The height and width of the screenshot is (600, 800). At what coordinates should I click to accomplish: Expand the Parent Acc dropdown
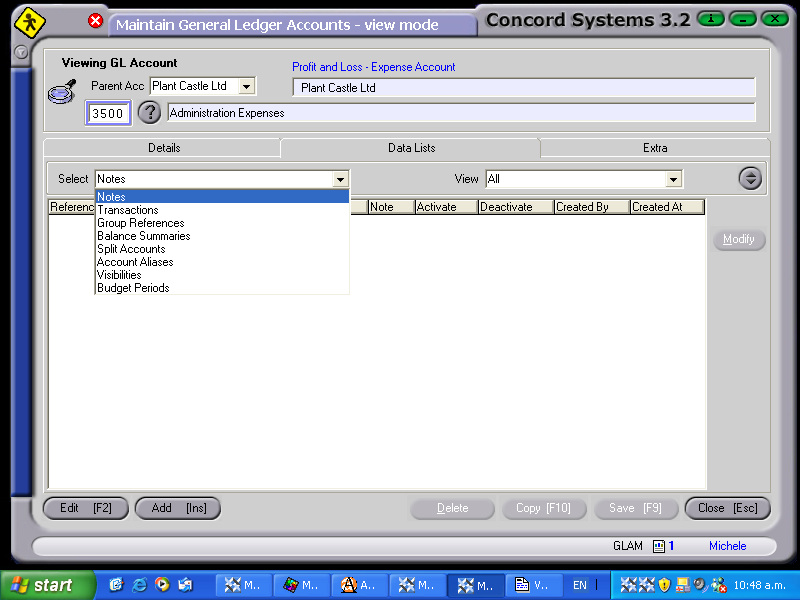point(246,86)
